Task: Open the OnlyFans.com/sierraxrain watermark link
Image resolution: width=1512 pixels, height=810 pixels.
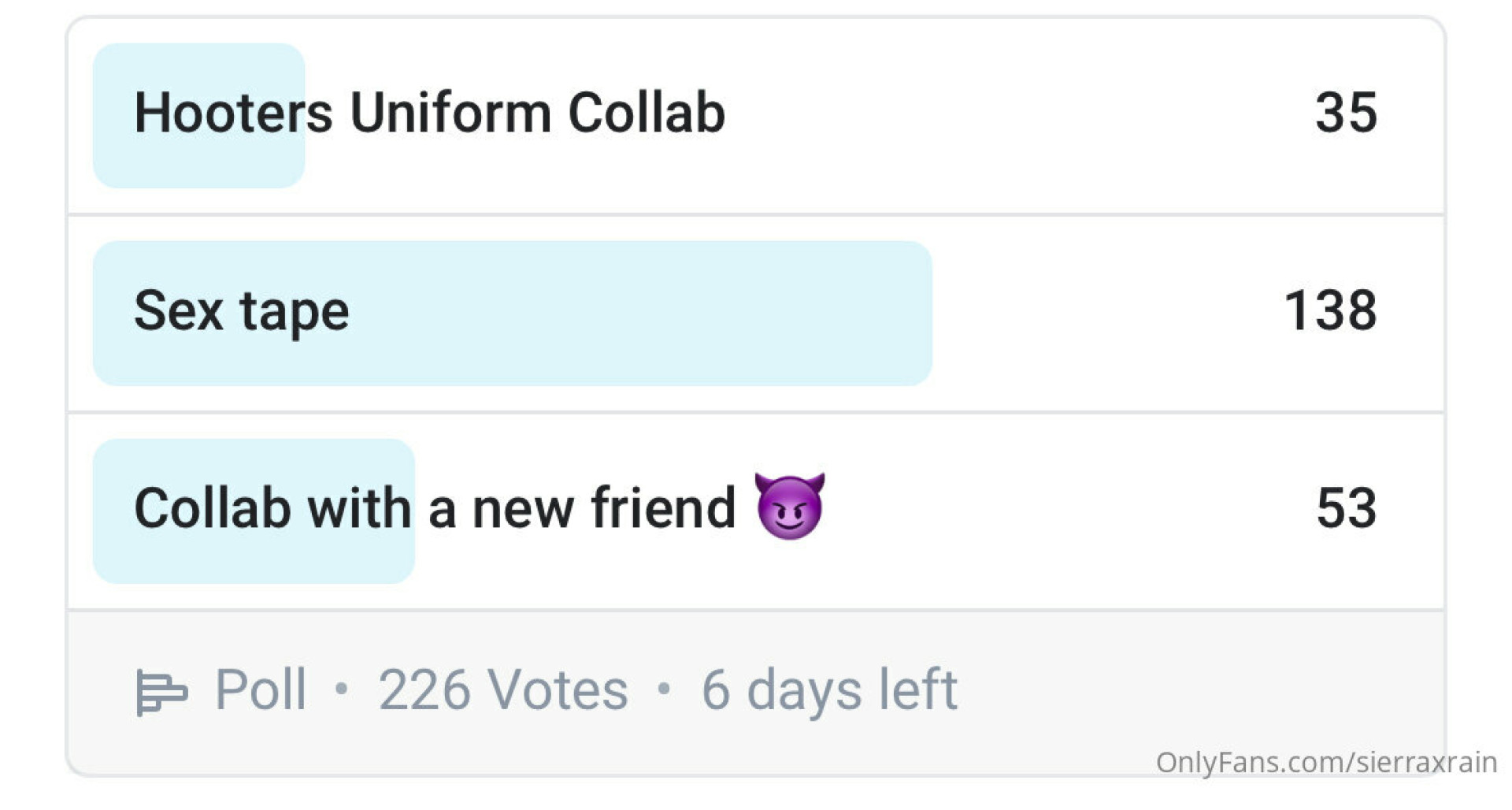Action: coord(1325,763)
